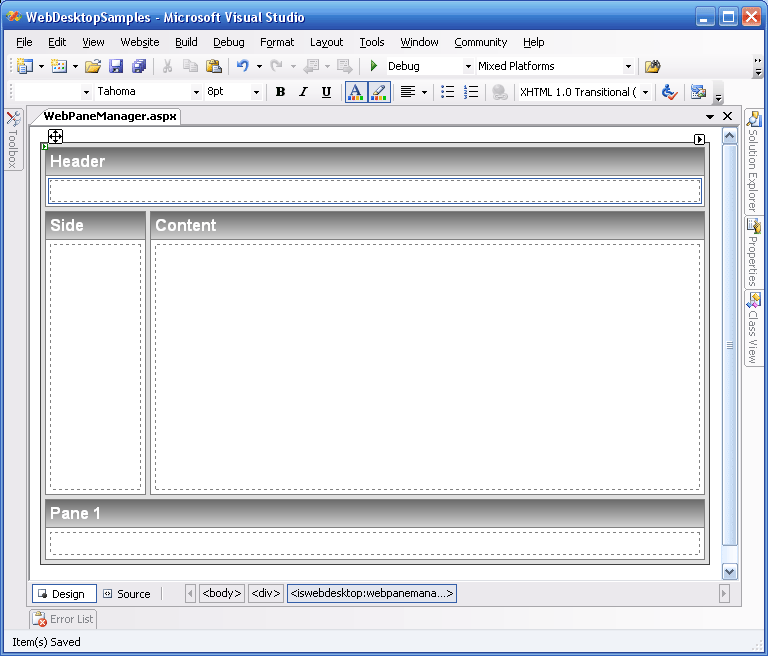Click the green Start Debugging arrow
The height and width of the screenshot is (656, 768).
click(x=374, y=66)
